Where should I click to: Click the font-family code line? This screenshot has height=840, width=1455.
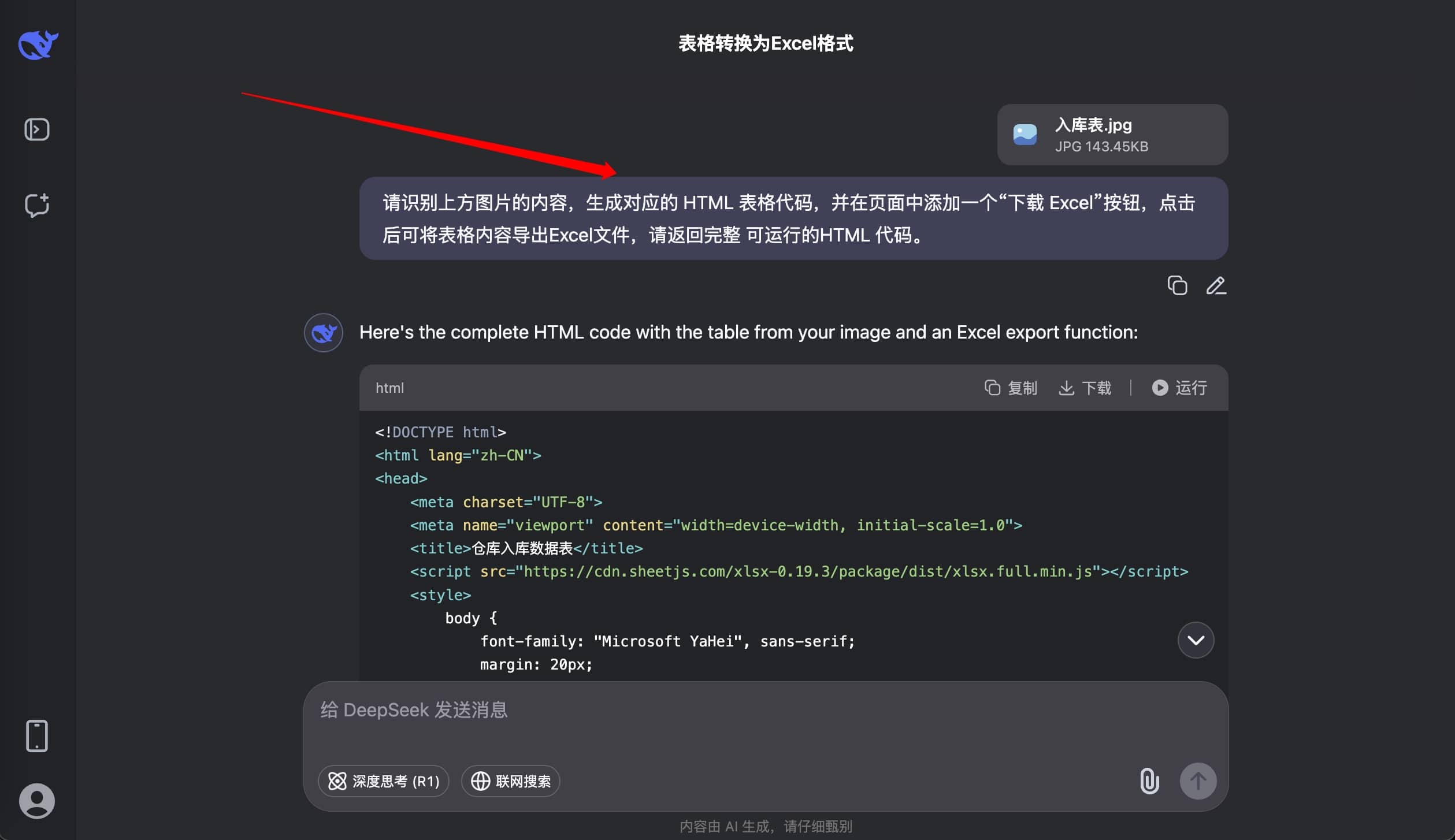(667, 641)
